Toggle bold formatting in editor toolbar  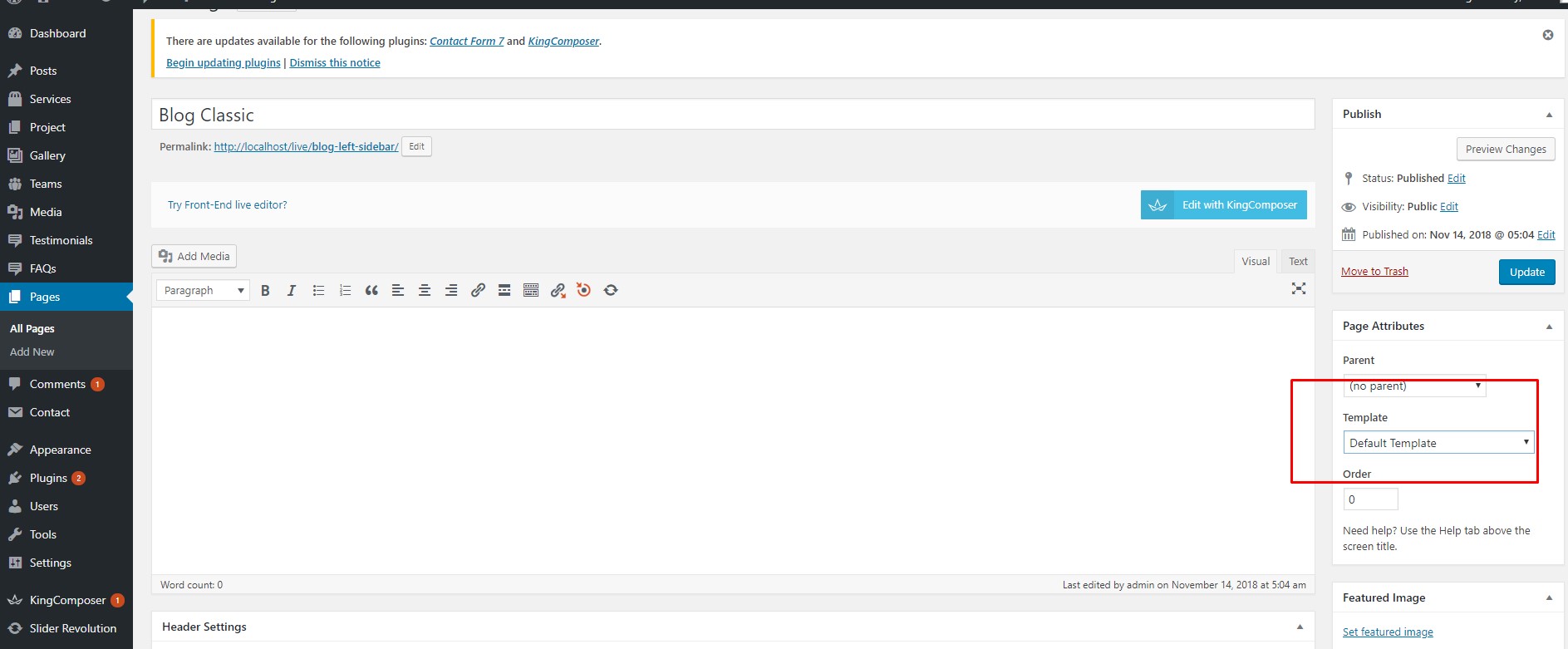(x=265, y=290)
